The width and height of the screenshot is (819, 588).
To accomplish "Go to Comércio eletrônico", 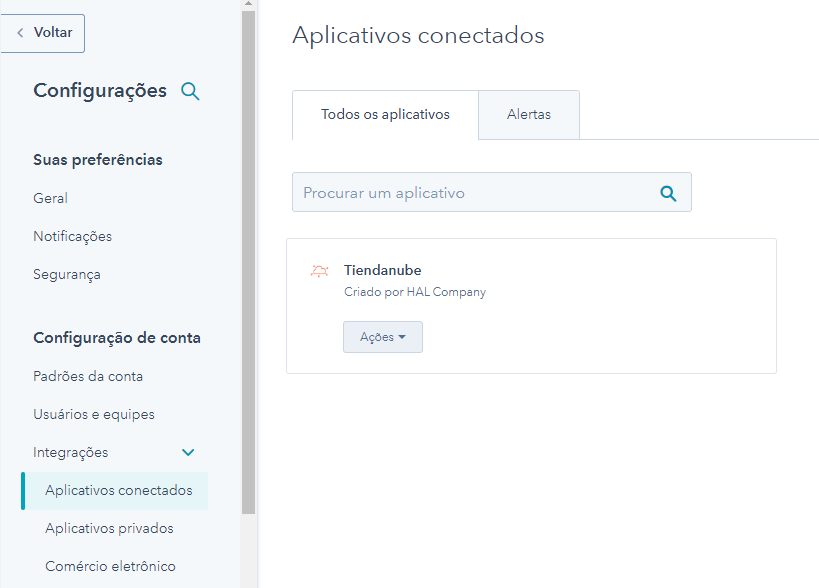I will pyautogui.click(x=110, y=567).
